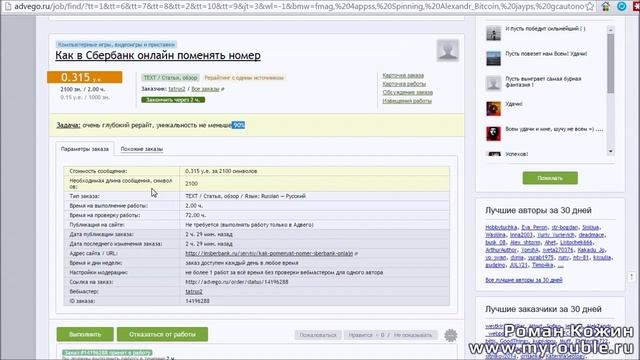Screen dimensions: 640x360
Task: Open avatar of 'Пусть выиграет самая бурная фантазия' comment
Action: click(x=493, y=83)
